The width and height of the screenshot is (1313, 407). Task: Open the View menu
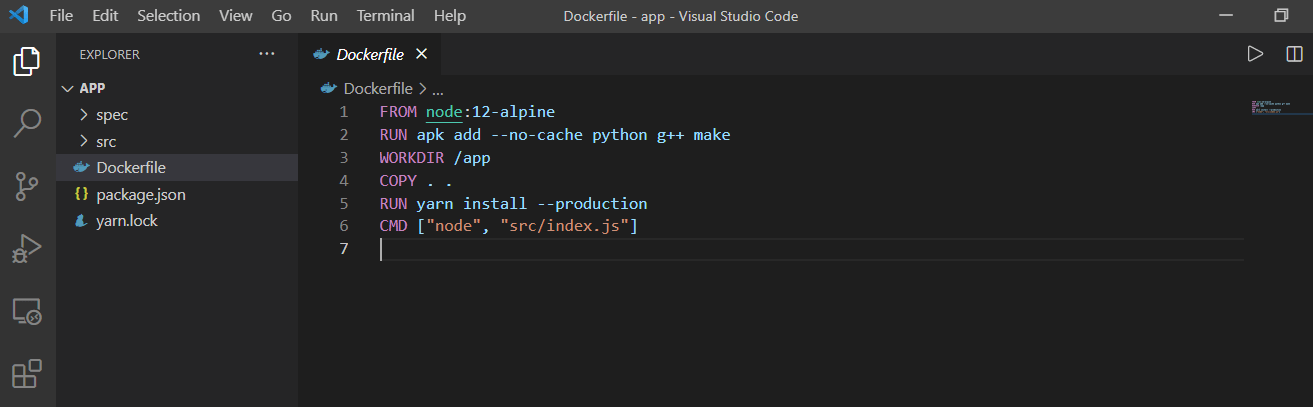click(235, 16)
